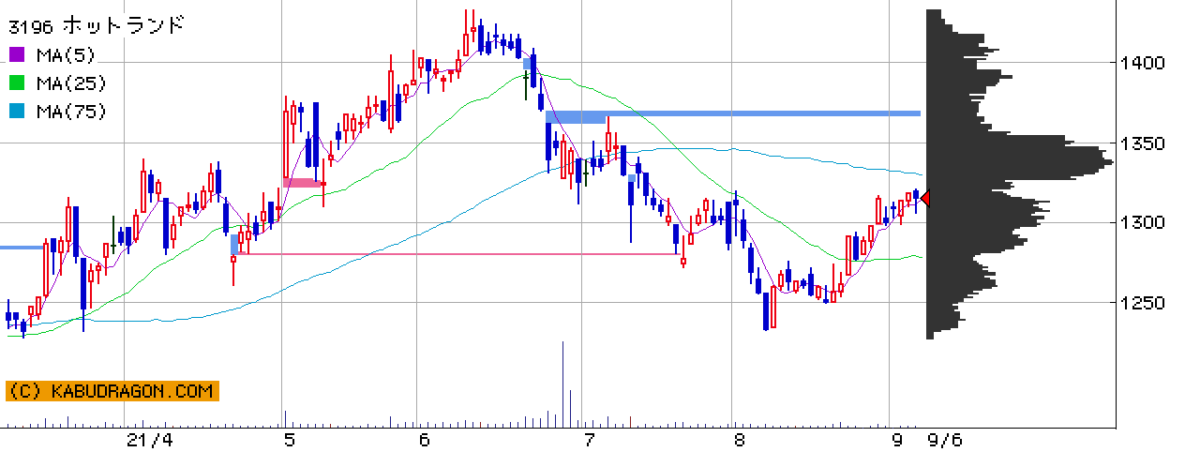Click the MA(25) legend label
1200x452 pixels.
[71, 82]
